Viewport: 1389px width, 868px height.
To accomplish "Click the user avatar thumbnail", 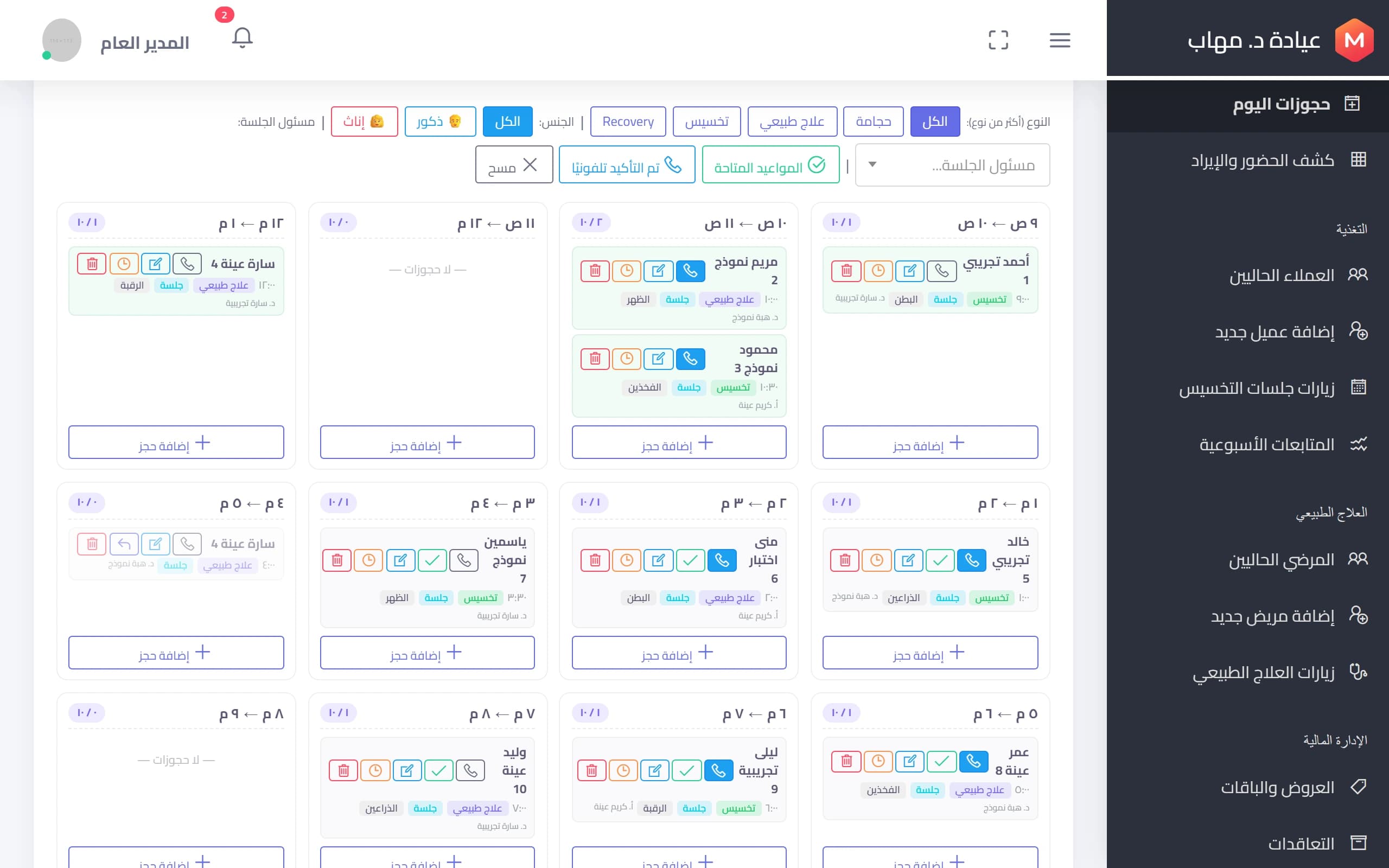I will 61,40.
